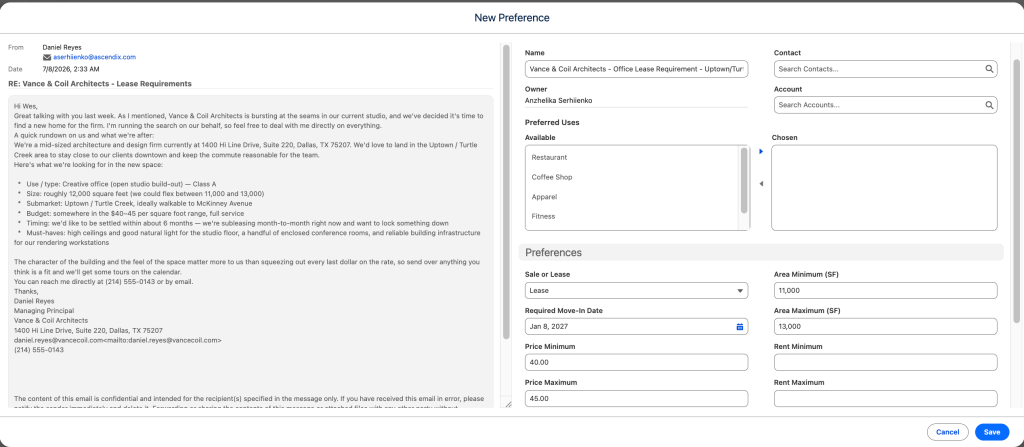Edit the Required Move-In Date field
This screenshot has width=1024, height=447.
coord(637,327)
